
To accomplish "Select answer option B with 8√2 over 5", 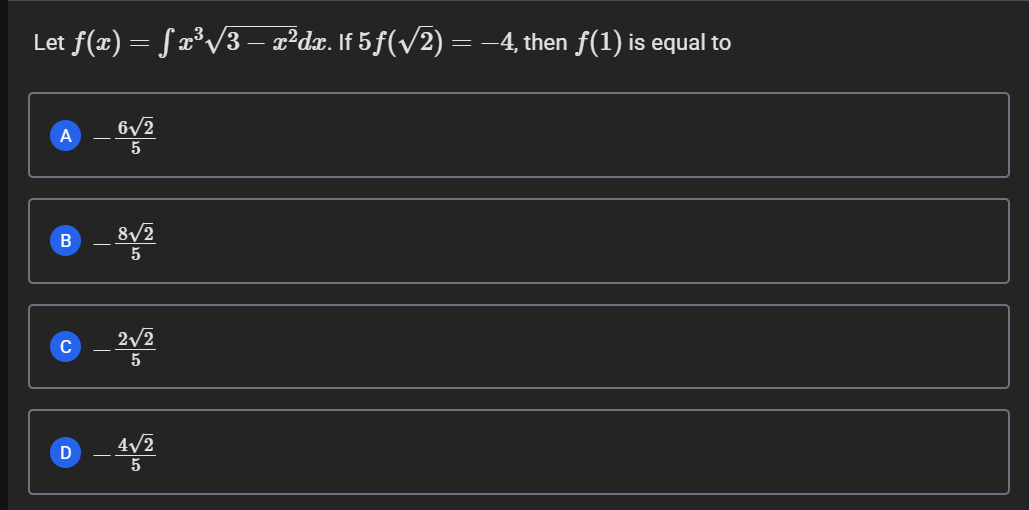I will click(518, 241).
